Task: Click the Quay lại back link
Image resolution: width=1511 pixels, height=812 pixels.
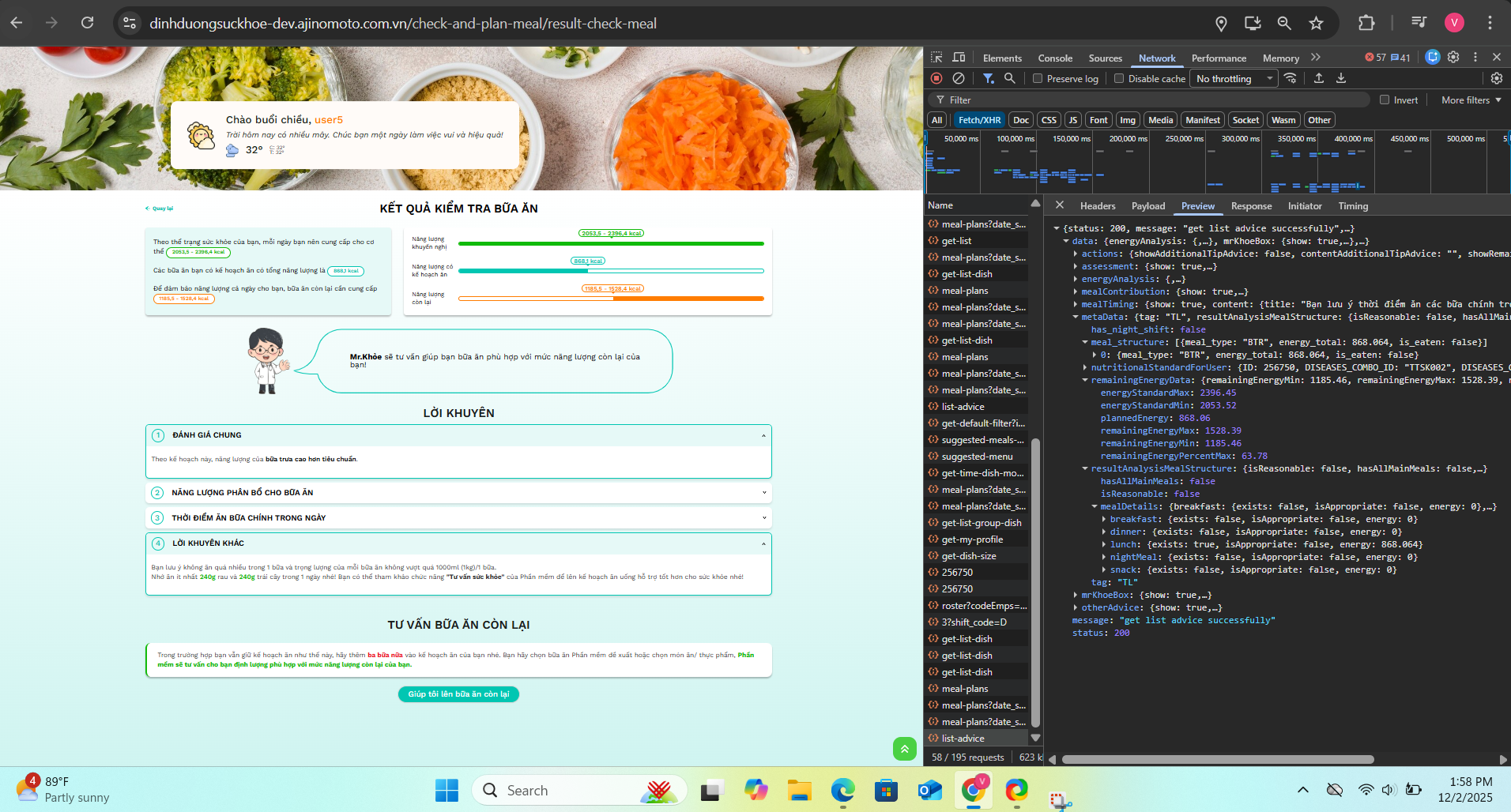Action: tap(160, 209)
